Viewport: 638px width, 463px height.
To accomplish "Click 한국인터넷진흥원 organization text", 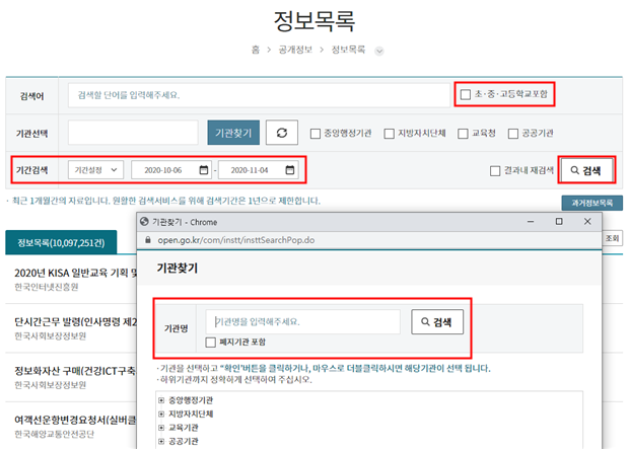I will point(46,287).
